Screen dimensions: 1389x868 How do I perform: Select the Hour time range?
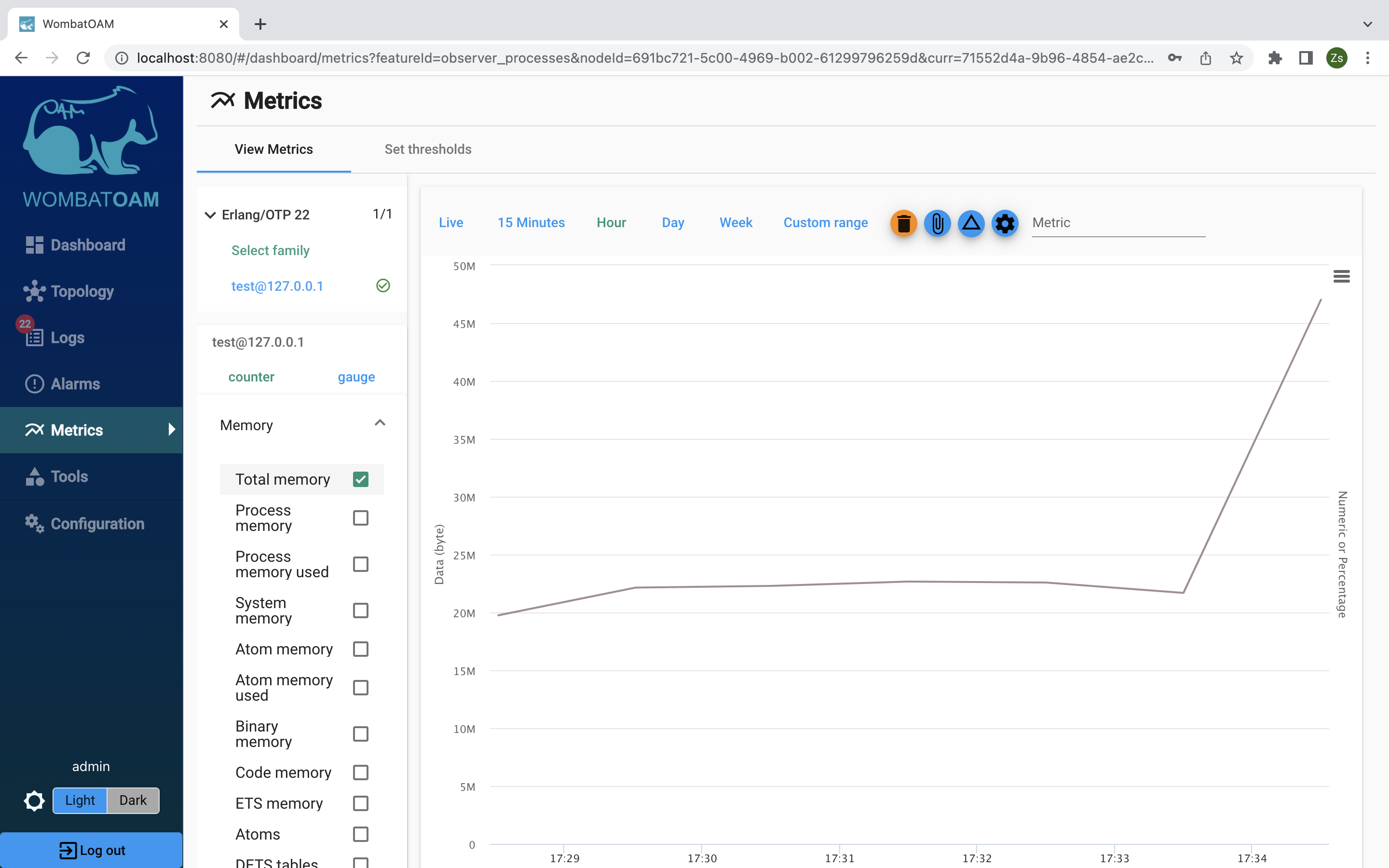click(611, 223)
